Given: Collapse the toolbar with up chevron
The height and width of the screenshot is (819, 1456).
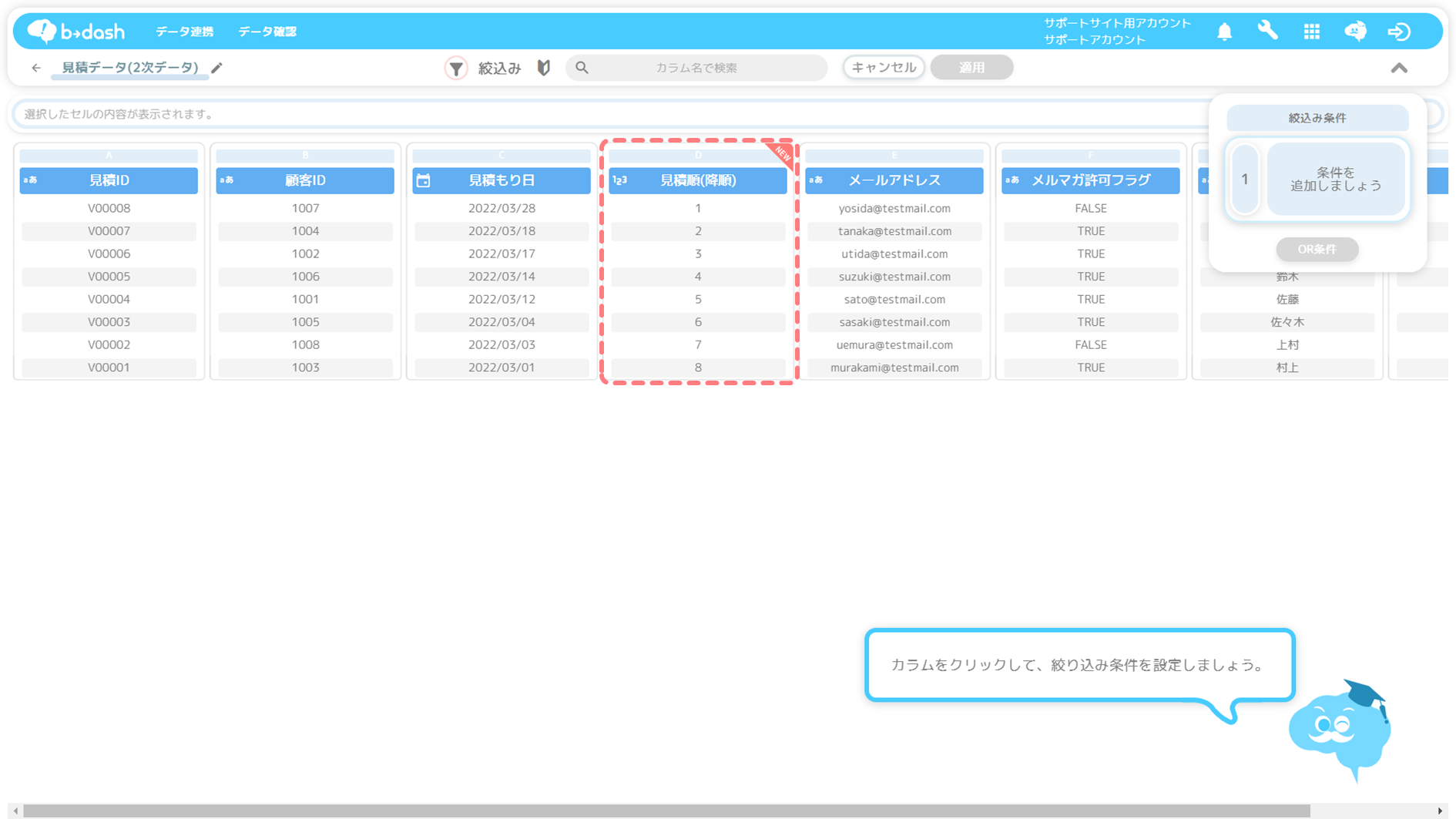Looking at the screenshot, I should [1399, 69].
